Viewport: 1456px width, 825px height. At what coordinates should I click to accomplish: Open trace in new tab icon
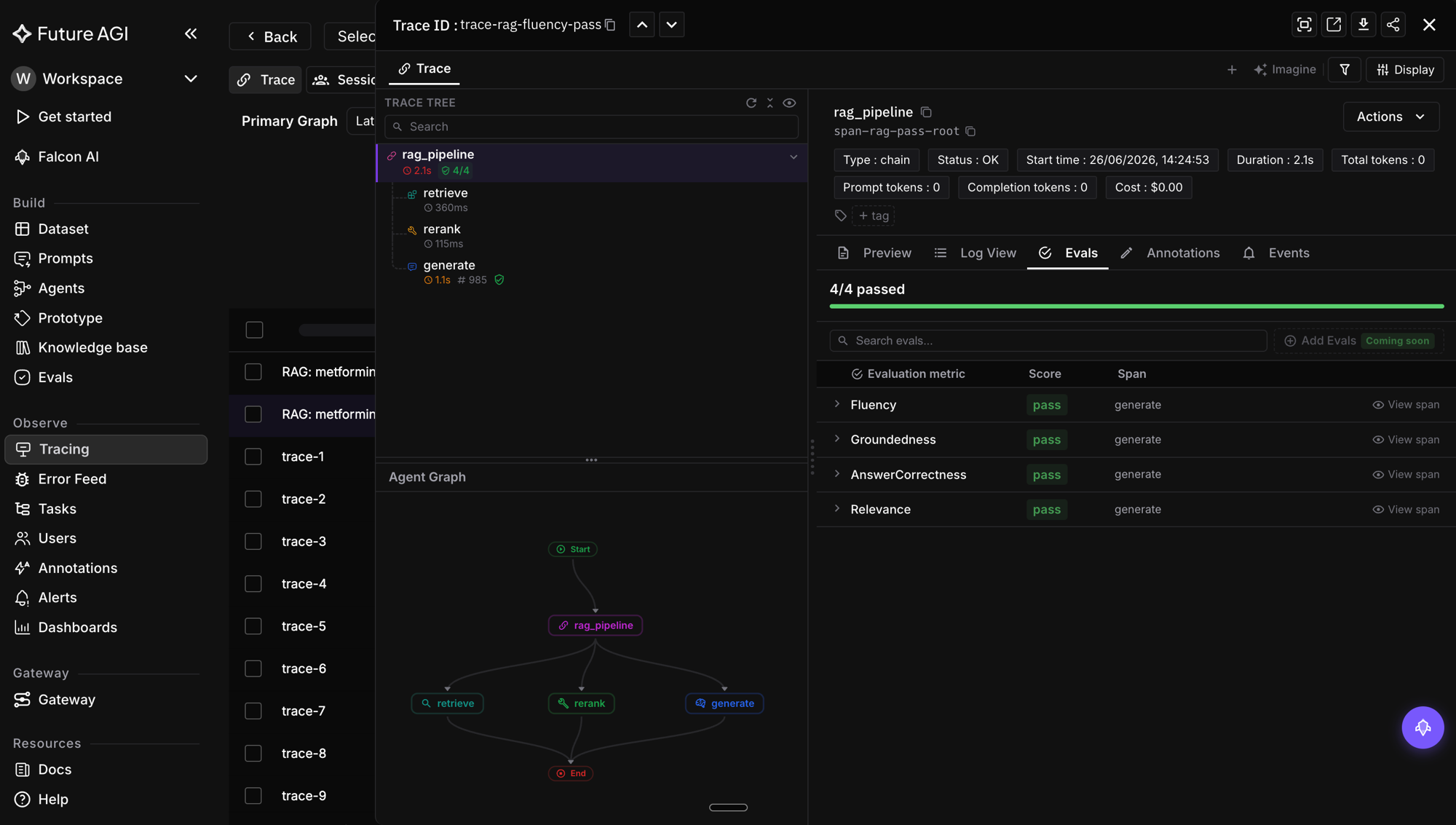click(1334, 25)
